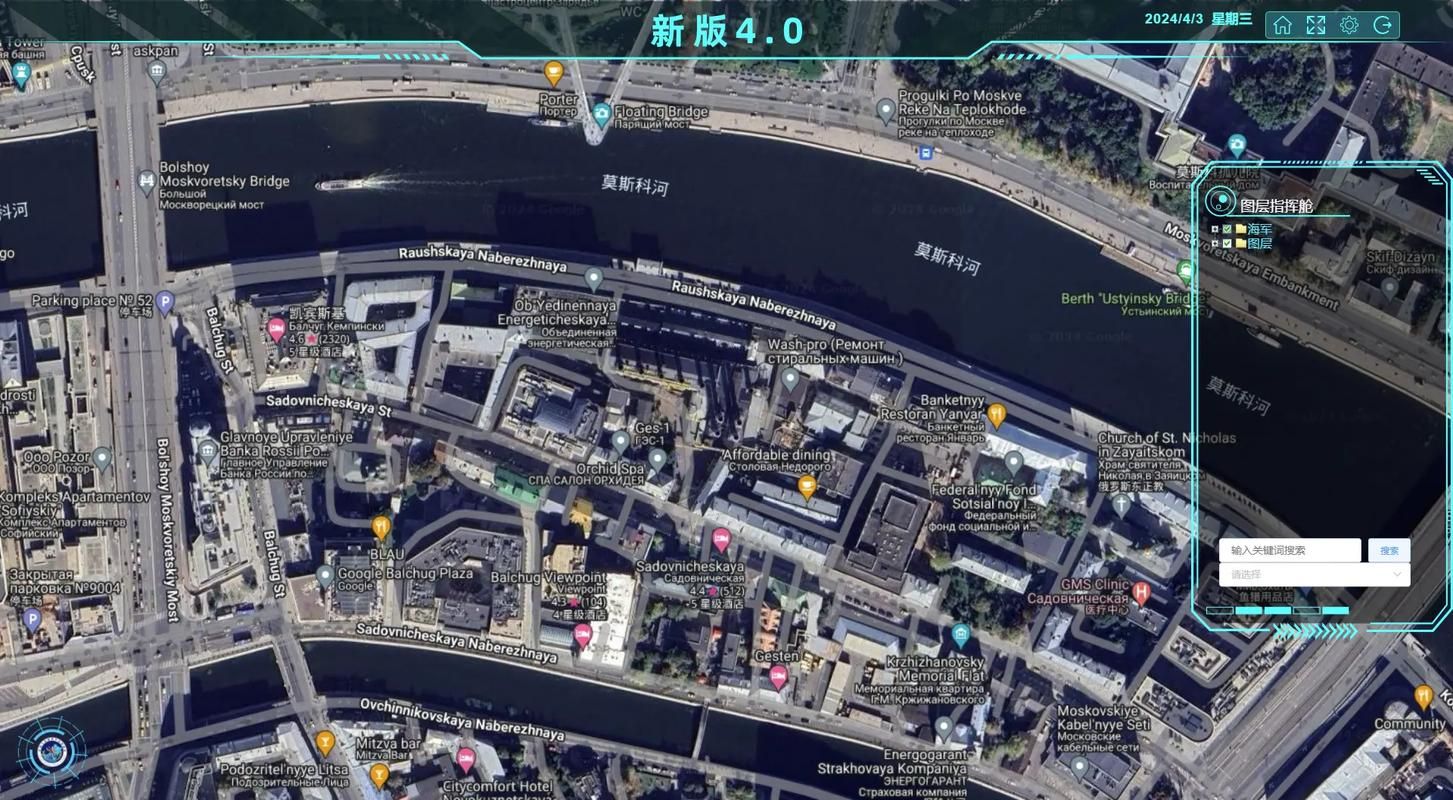Click the Sadovnicheskaya hotel label
The height and width of the screenshot is (800, 1453).
tap(689, 566)
